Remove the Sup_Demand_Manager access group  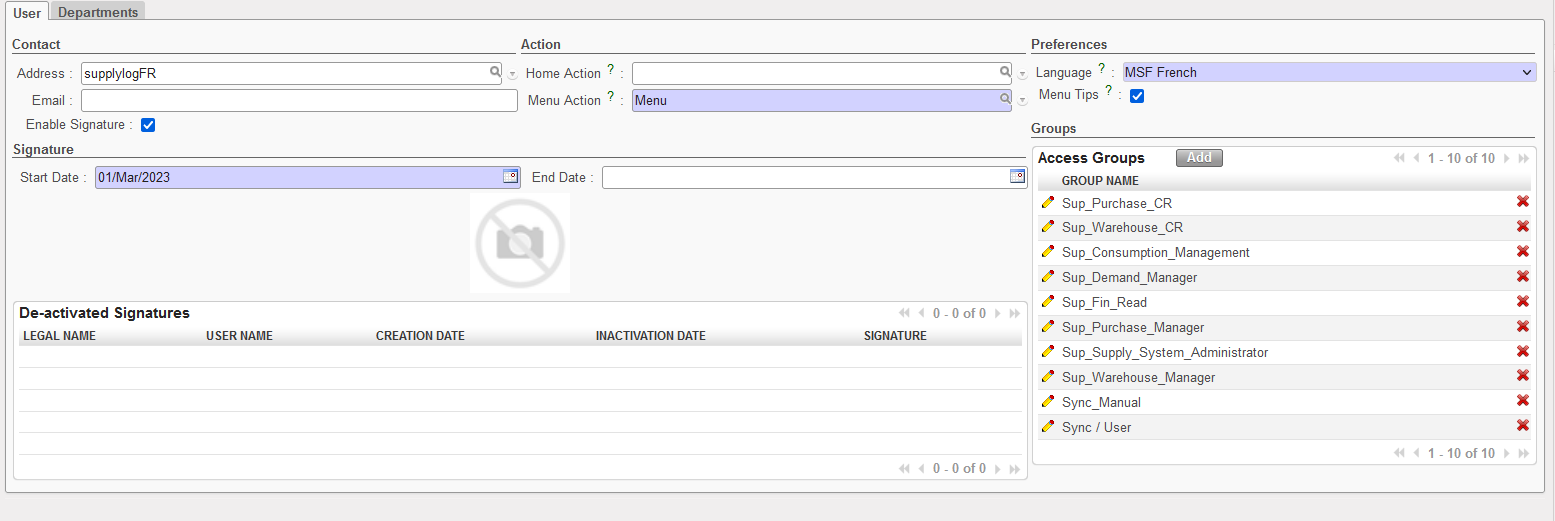(x=1523, y=277)
